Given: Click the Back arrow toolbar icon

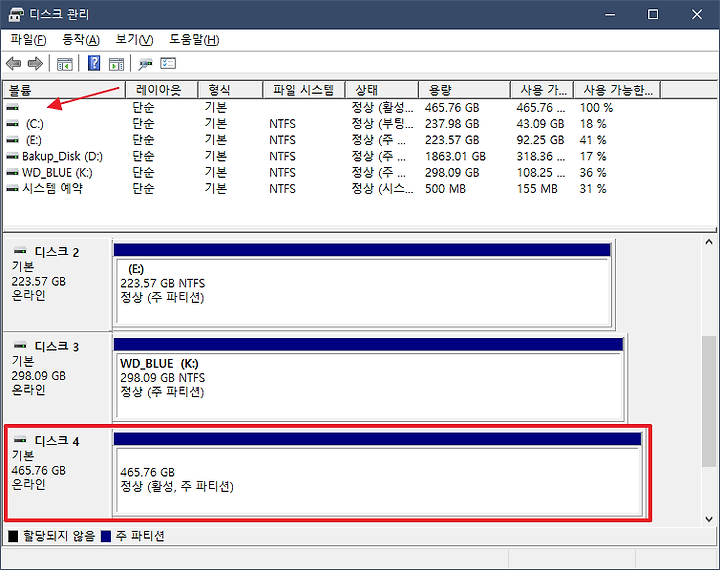Looking at the screenshot, I should [14, 63].
